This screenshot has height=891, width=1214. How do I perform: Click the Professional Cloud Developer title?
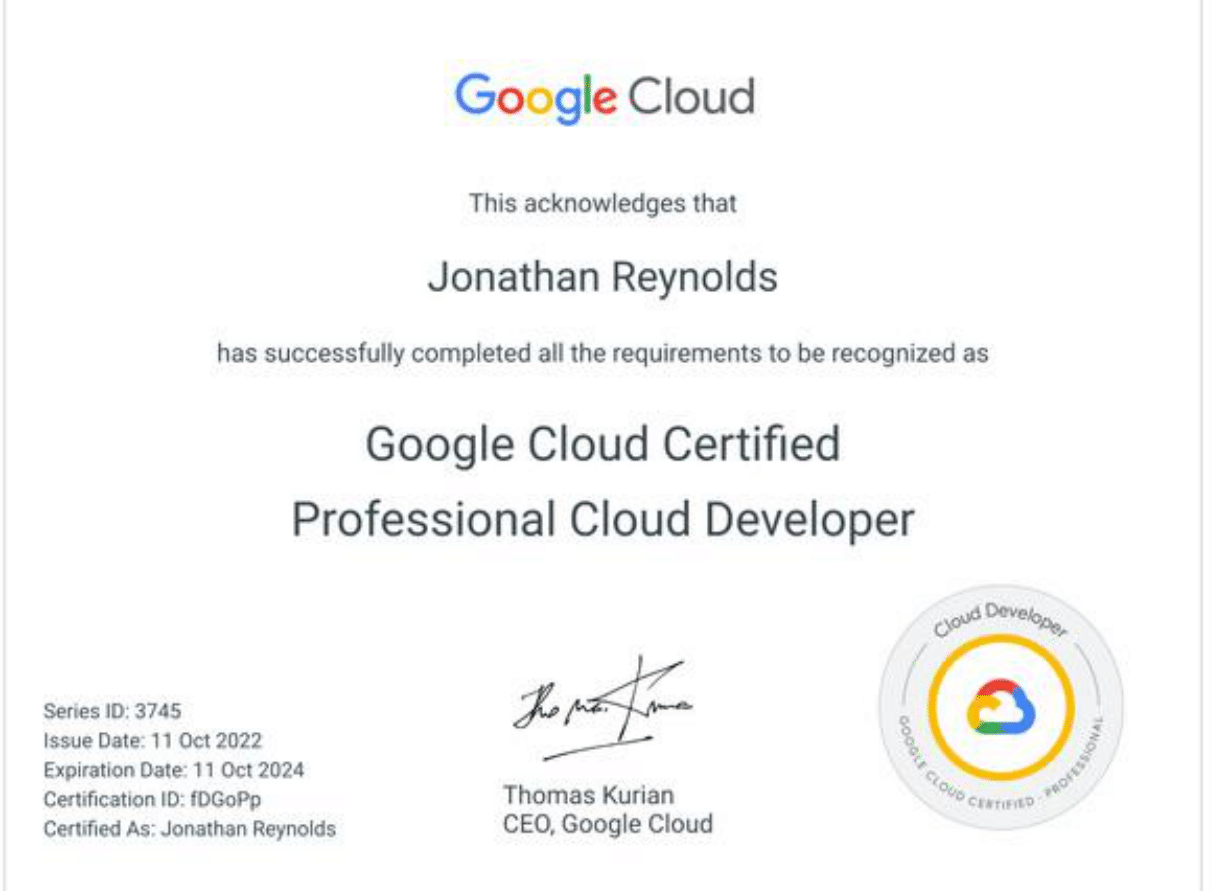pos(603,519)
